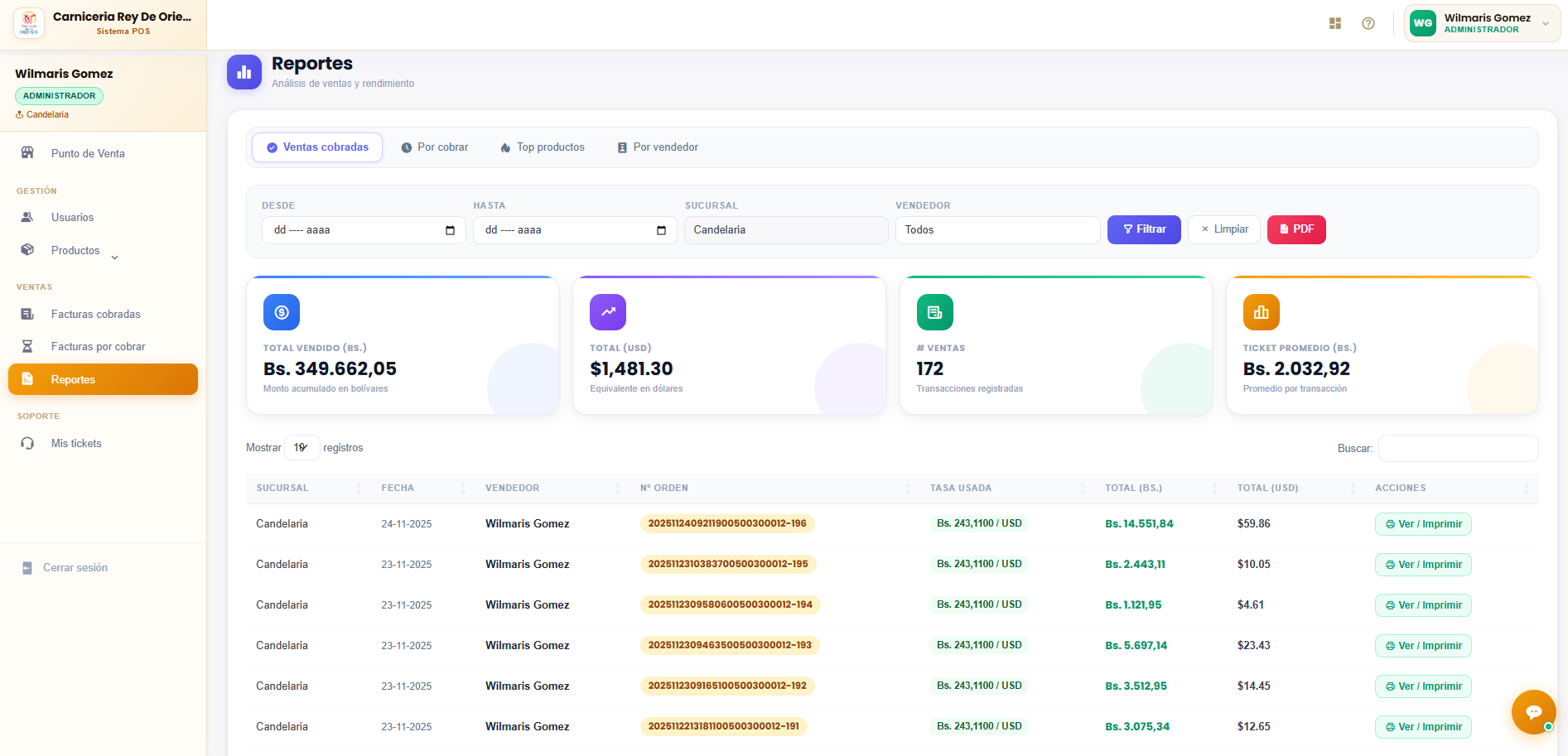
Task: Go to Usuarios in the sidebar
Action: [x=103, y=217]
